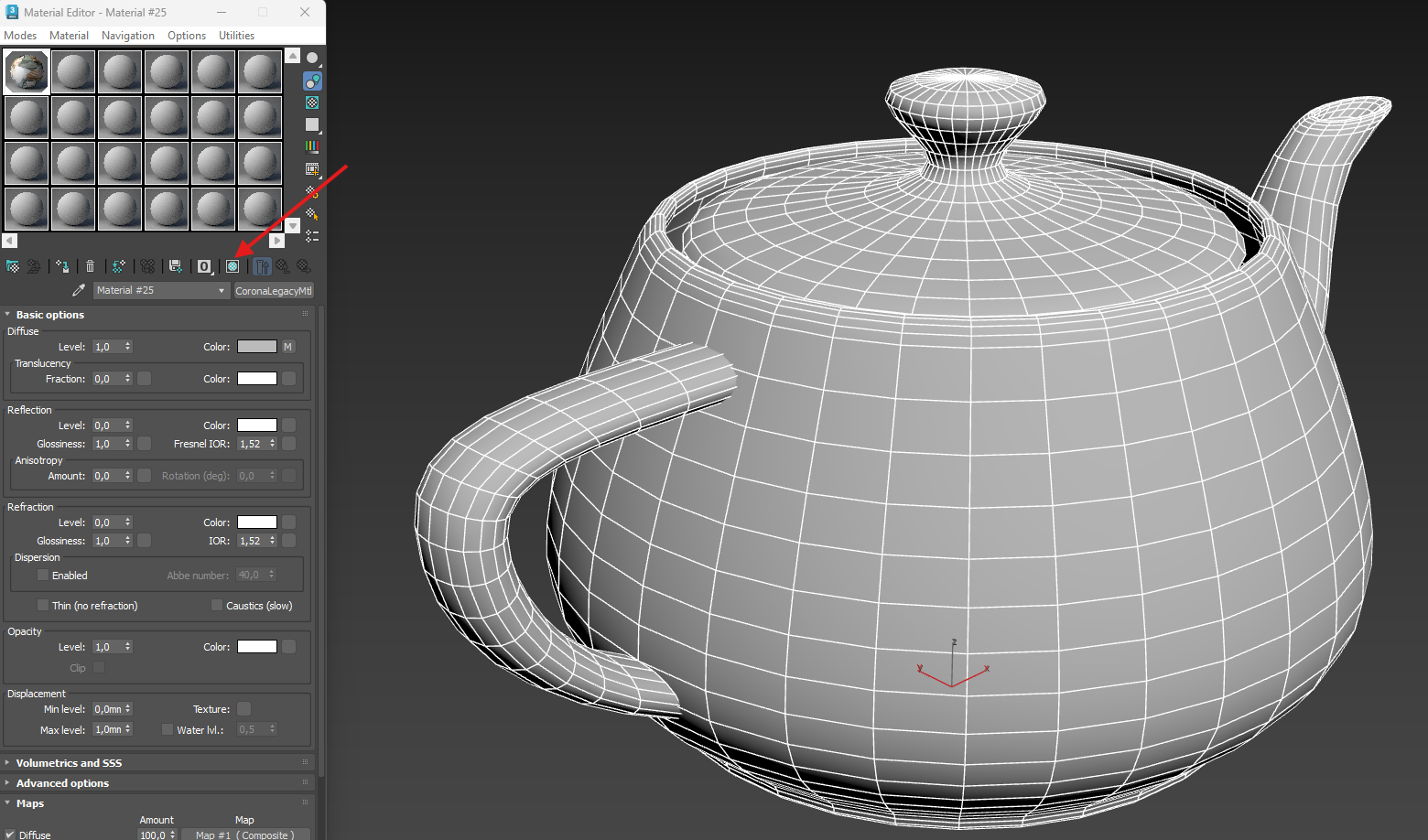1428x840 pixels.
Task: Enable Dispersion checkbox in Refraction
Action: point(42,576)
